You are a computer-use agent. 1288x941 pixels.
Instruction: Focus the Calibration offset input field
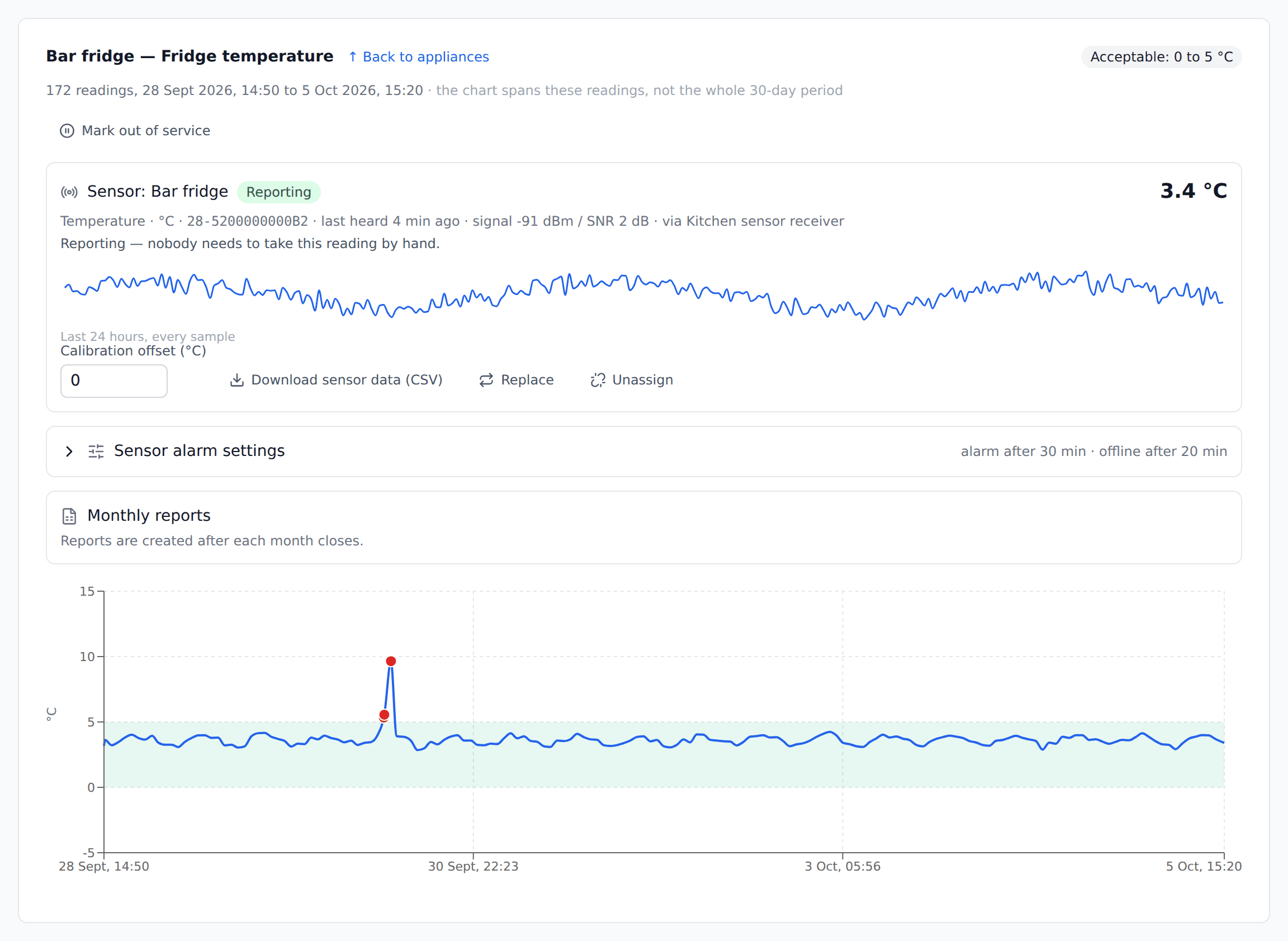[x=114, y=381]
